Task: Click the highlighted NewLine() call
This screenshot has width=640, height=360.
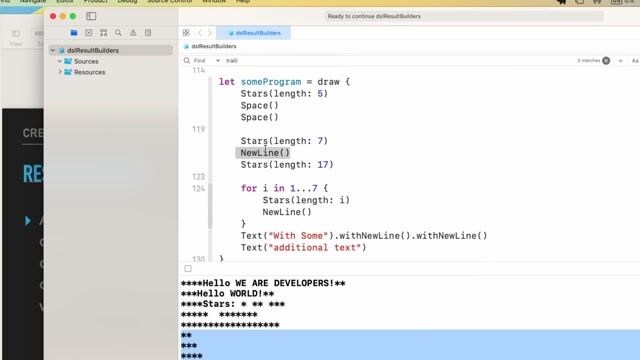Action: click(264, 153)
